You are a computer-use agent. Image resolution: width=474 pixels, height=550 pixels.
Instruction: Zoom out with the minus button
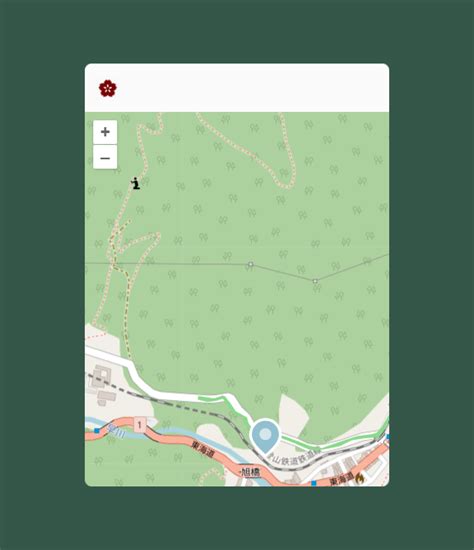click(105, 158)
